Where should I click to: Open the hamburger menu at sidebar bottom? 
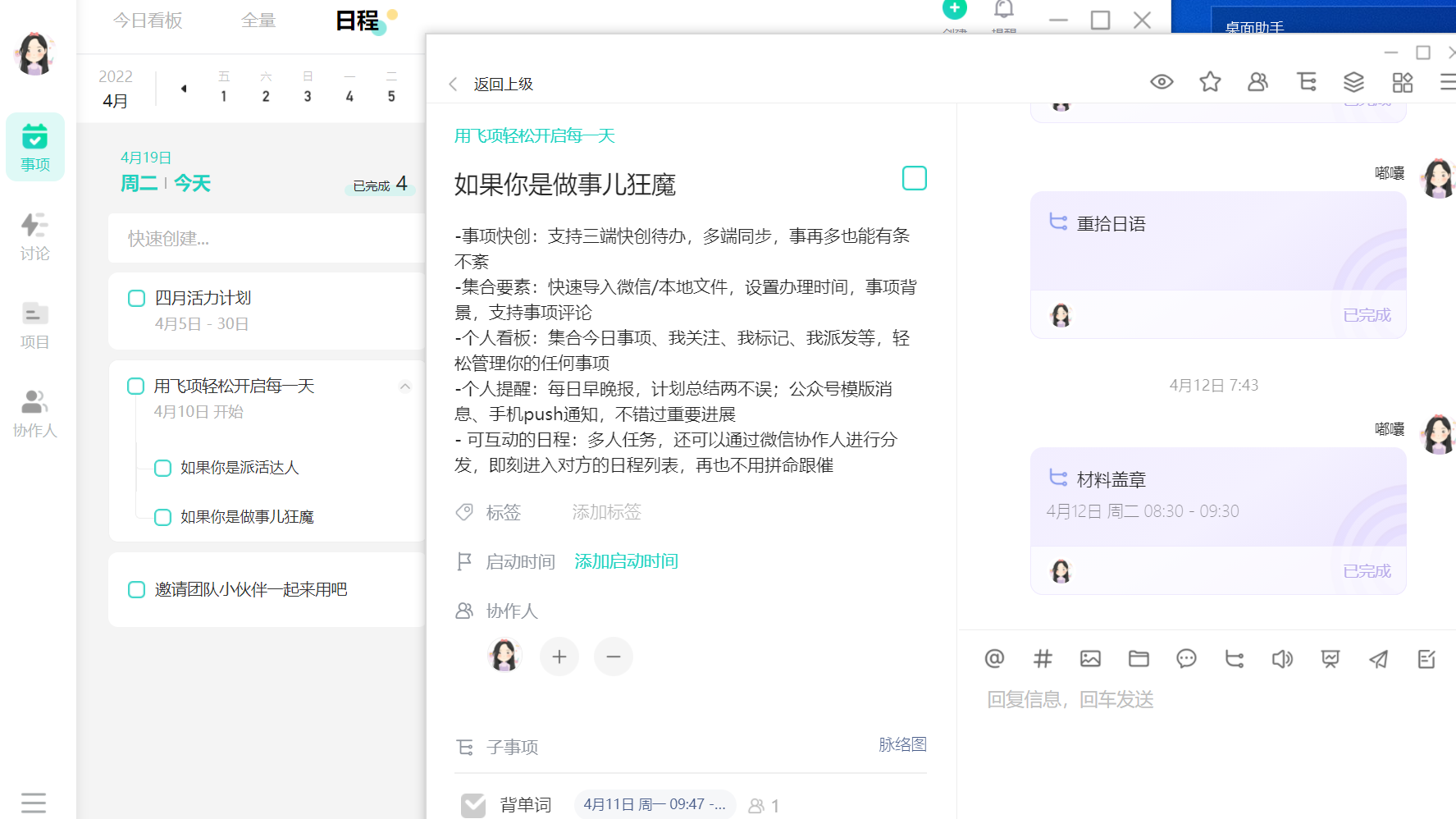coord(34,802)
